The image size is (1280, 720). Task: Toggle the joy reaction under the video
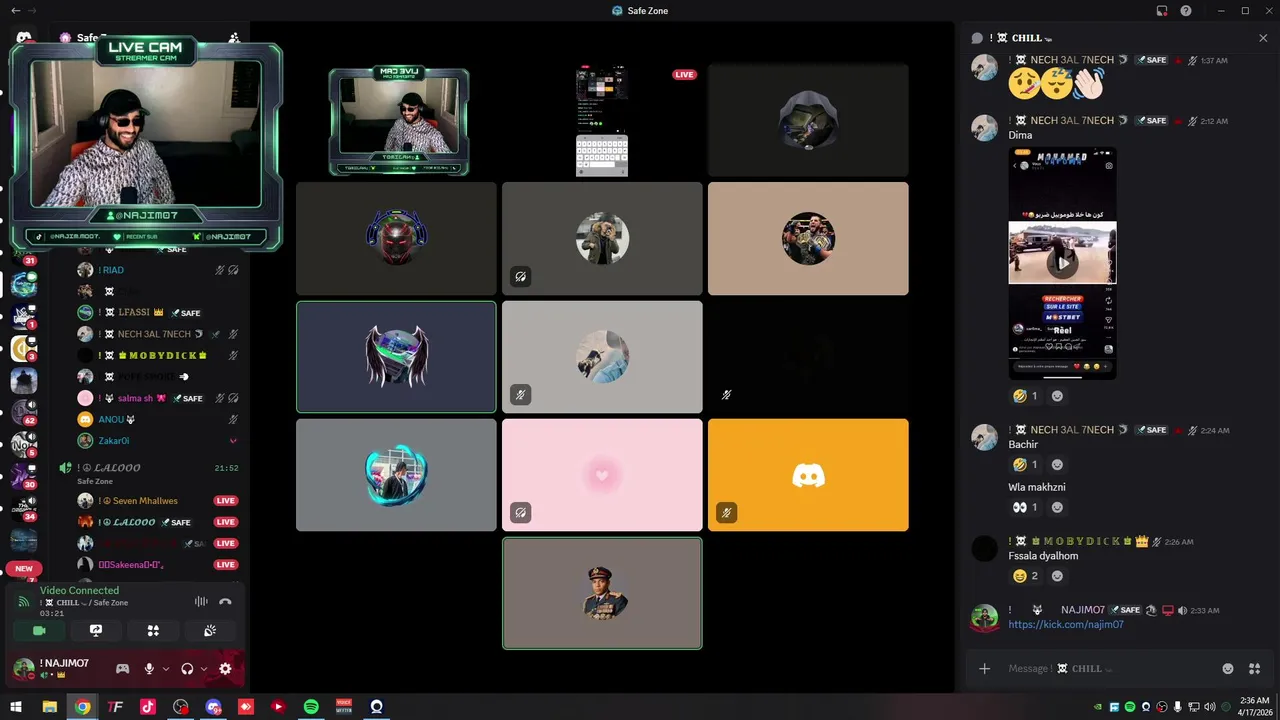(1025, 396)
